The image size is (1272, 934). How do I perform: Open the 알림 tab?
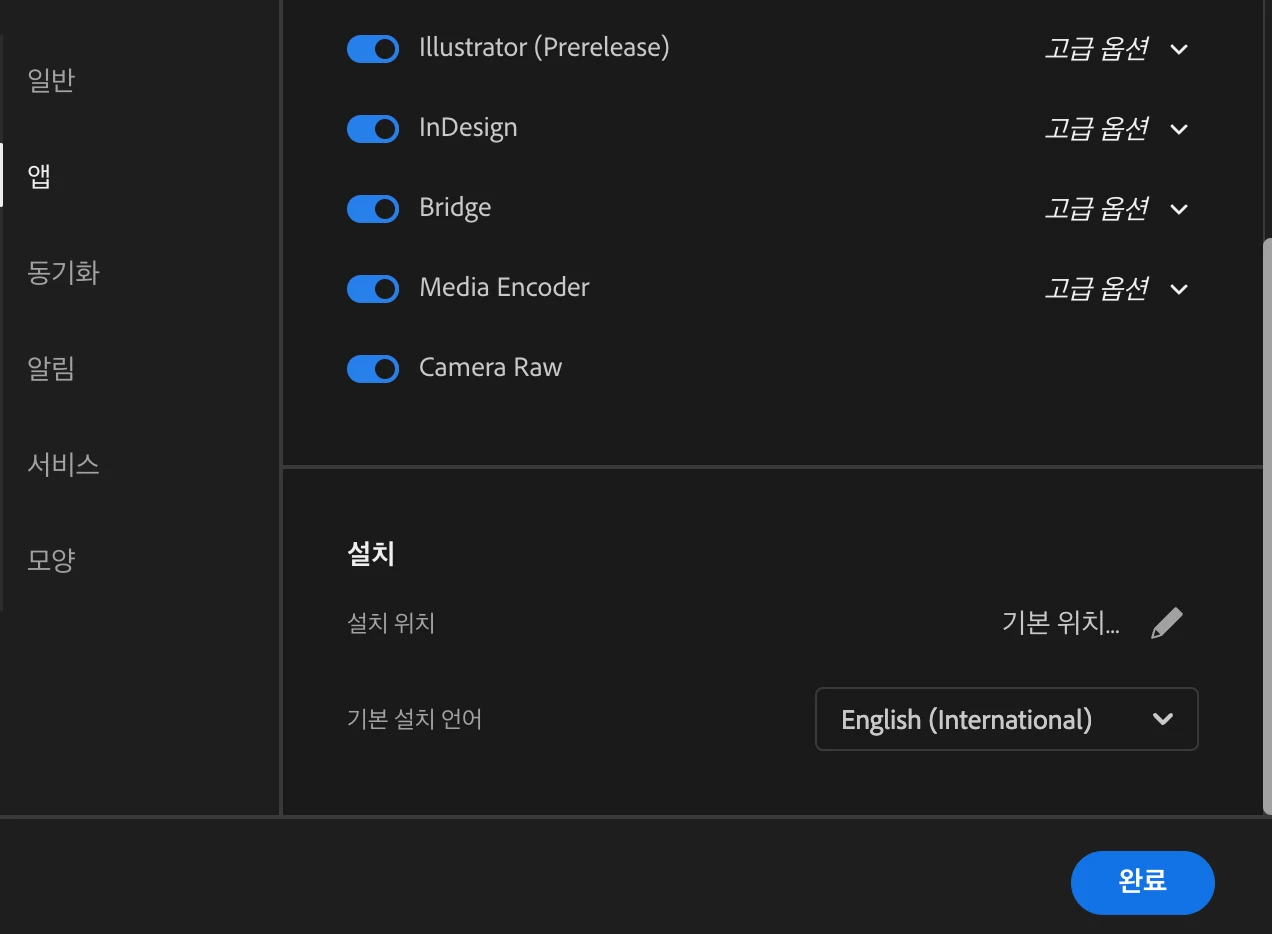(x=51, y=369)
